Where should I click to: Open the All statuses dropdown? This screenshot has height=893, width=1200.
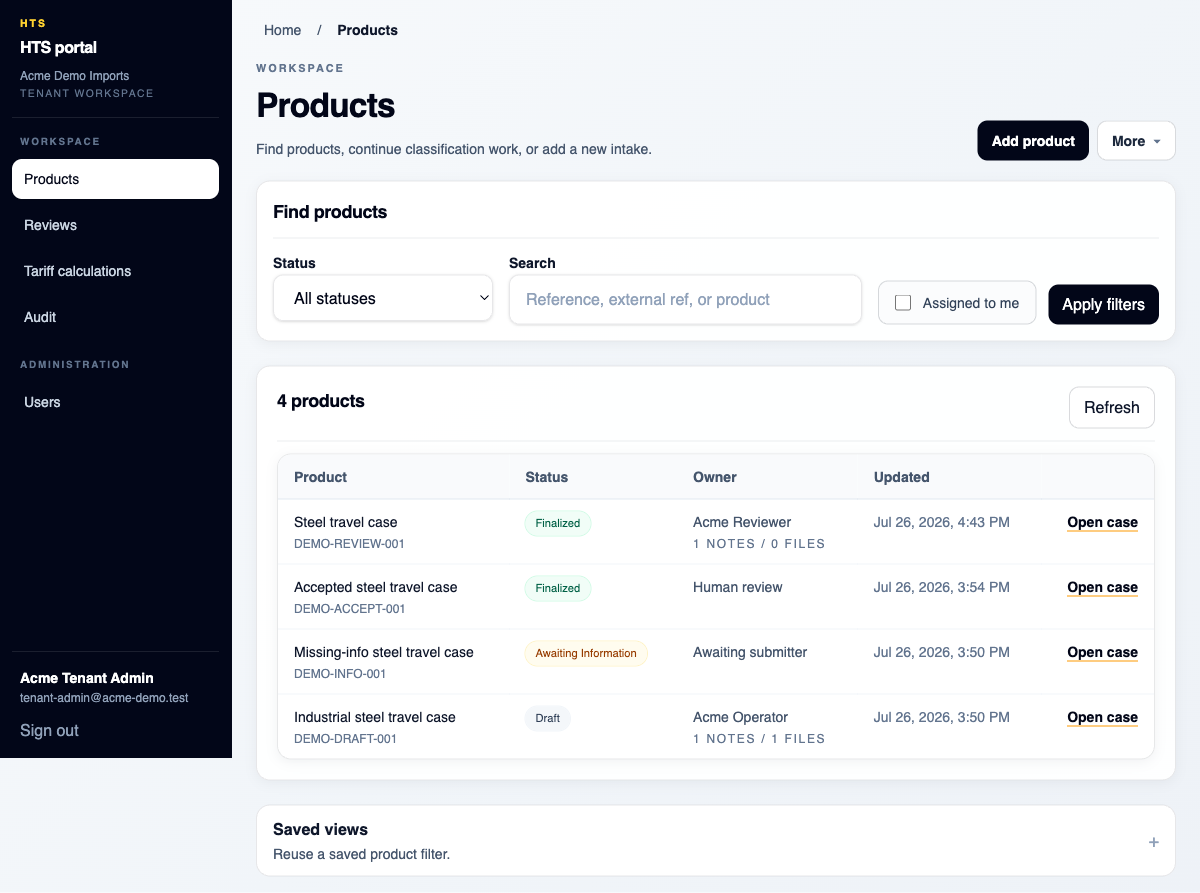383,298
